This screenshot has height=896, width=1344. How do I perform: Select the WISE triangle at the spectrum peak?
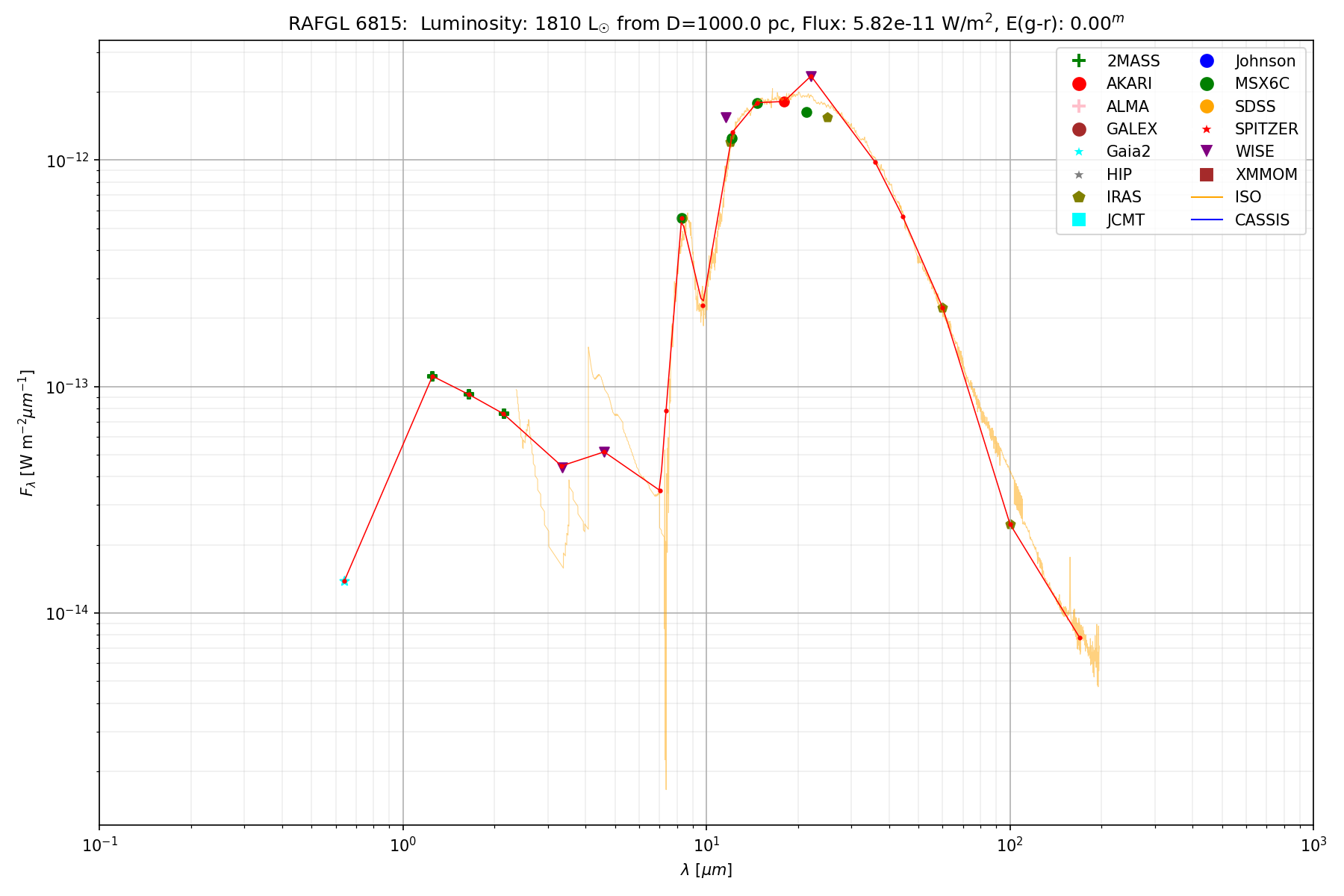(811, 76)
